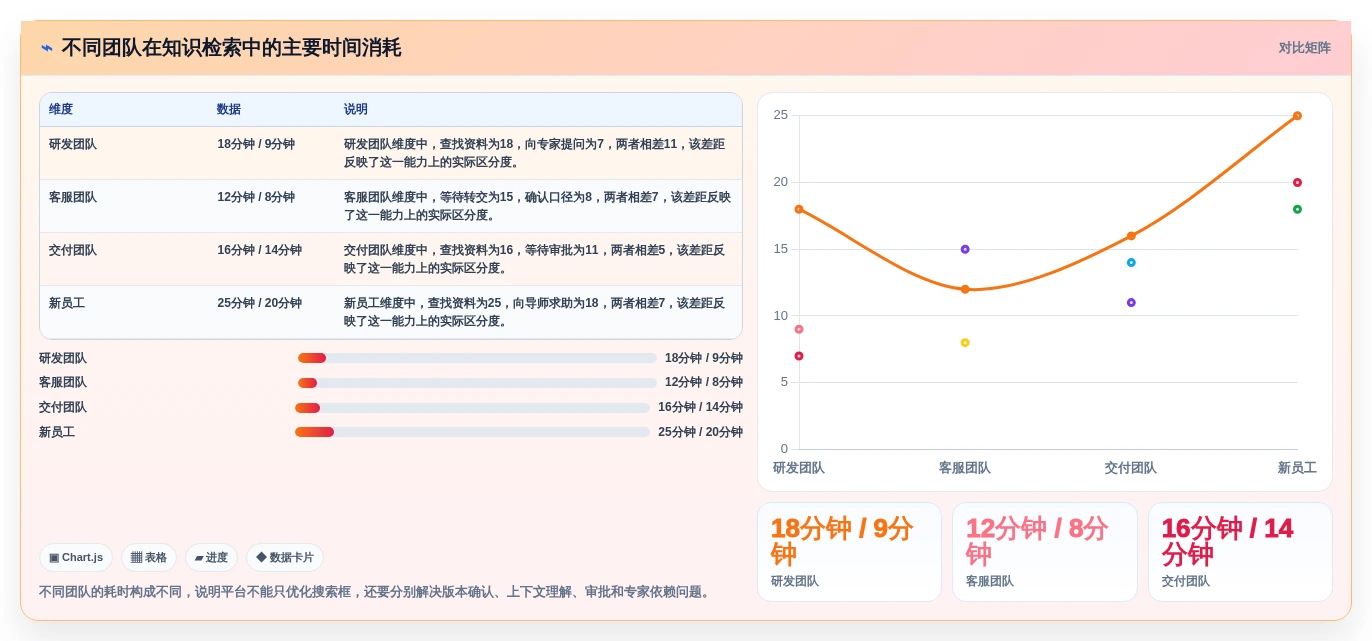Click the summary sentence starting 不同团队的耗时构成不同
This screenshot has height=641, width=1372.
377,592
